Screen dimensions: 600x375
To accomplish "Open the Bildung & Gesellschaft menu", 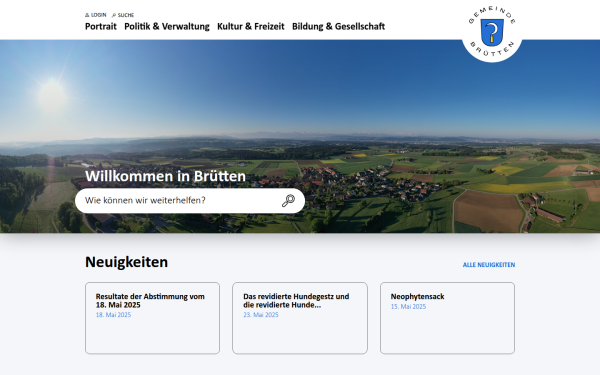I will click(x=338, y=26).
